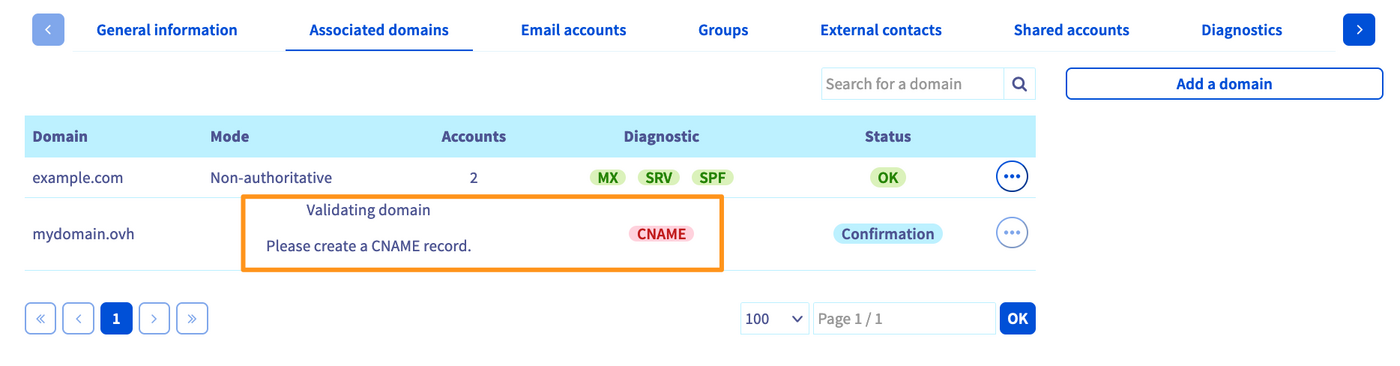This screenshot has width=1400, height=366.
Task: Open the actions menu for mydomain.ovh
Action: click(1012, 233)
